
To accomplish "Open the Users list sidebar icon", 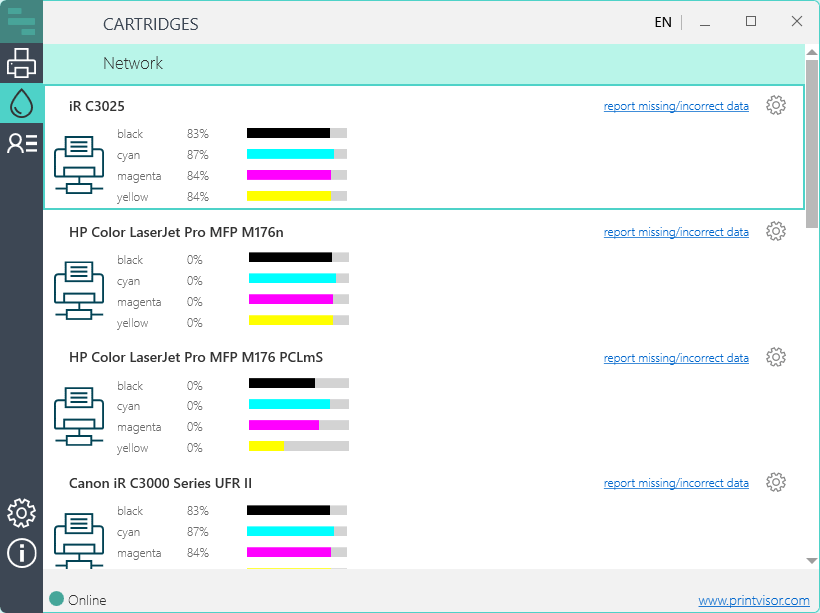I will click(21, 143).
